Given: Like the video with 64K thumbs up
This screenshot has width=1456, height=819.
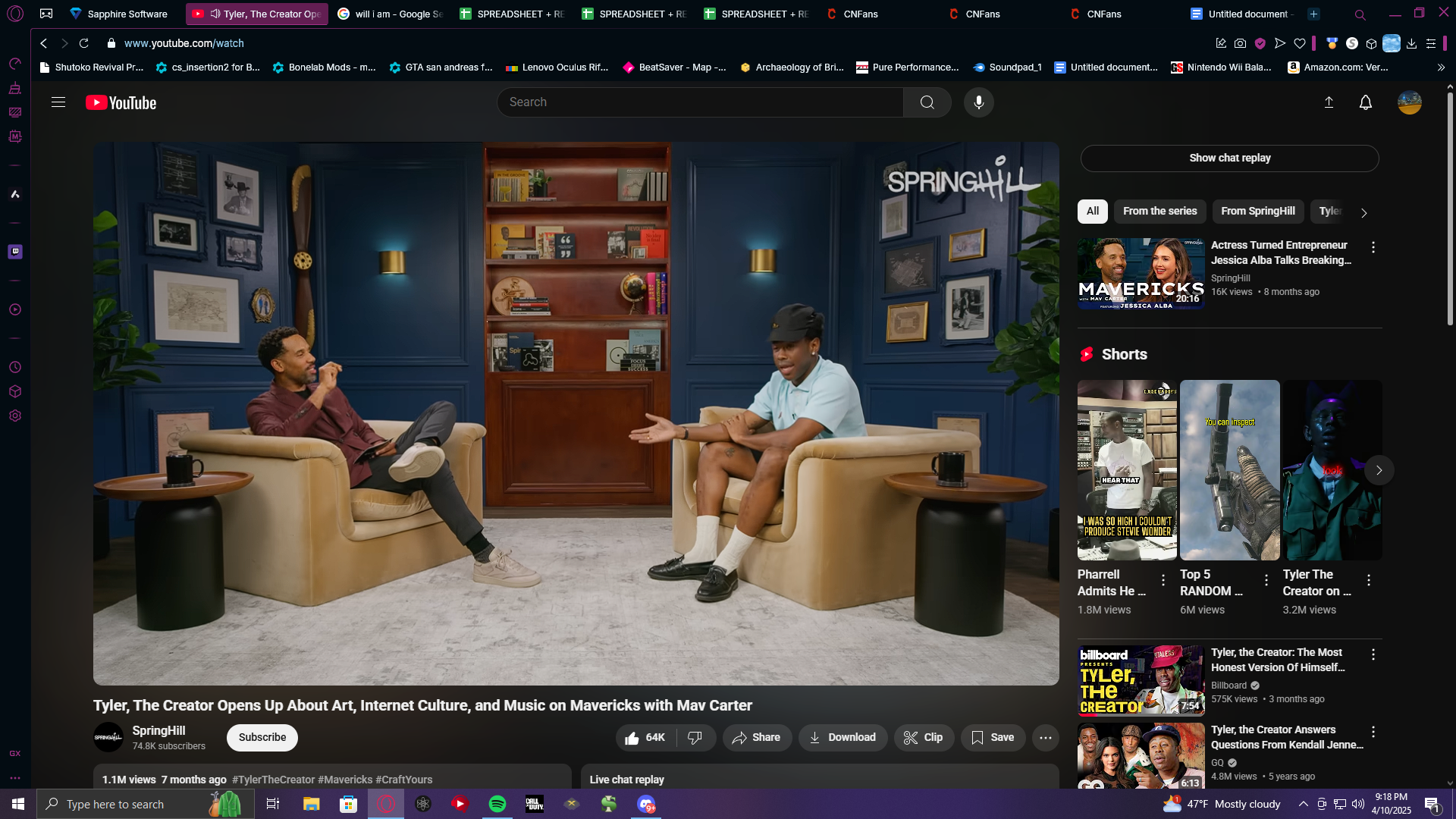Looking at the screenshot, I should coord(645,737).
